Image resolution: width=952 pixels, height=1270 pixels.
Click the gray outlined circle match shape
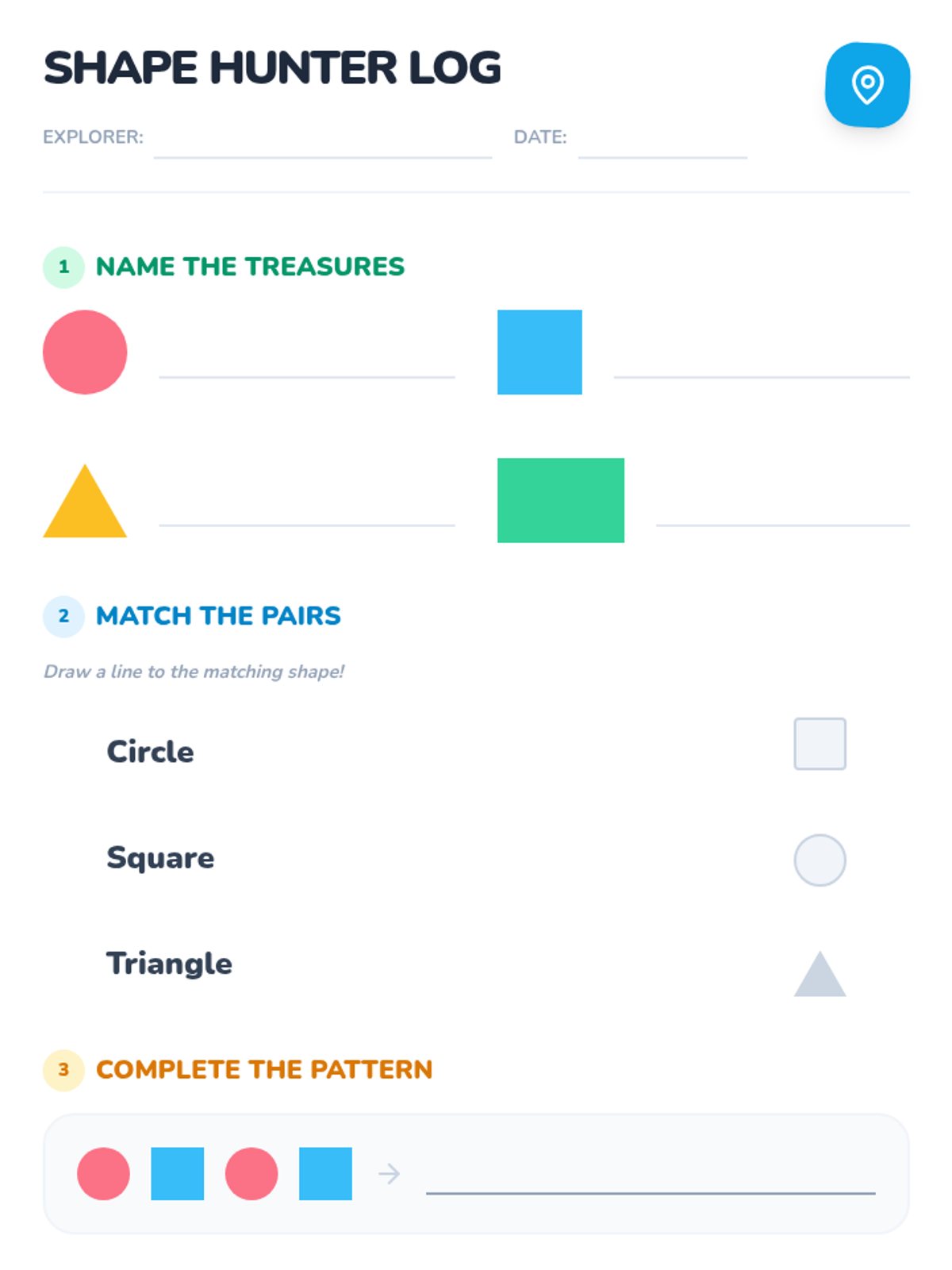[820, 860]
